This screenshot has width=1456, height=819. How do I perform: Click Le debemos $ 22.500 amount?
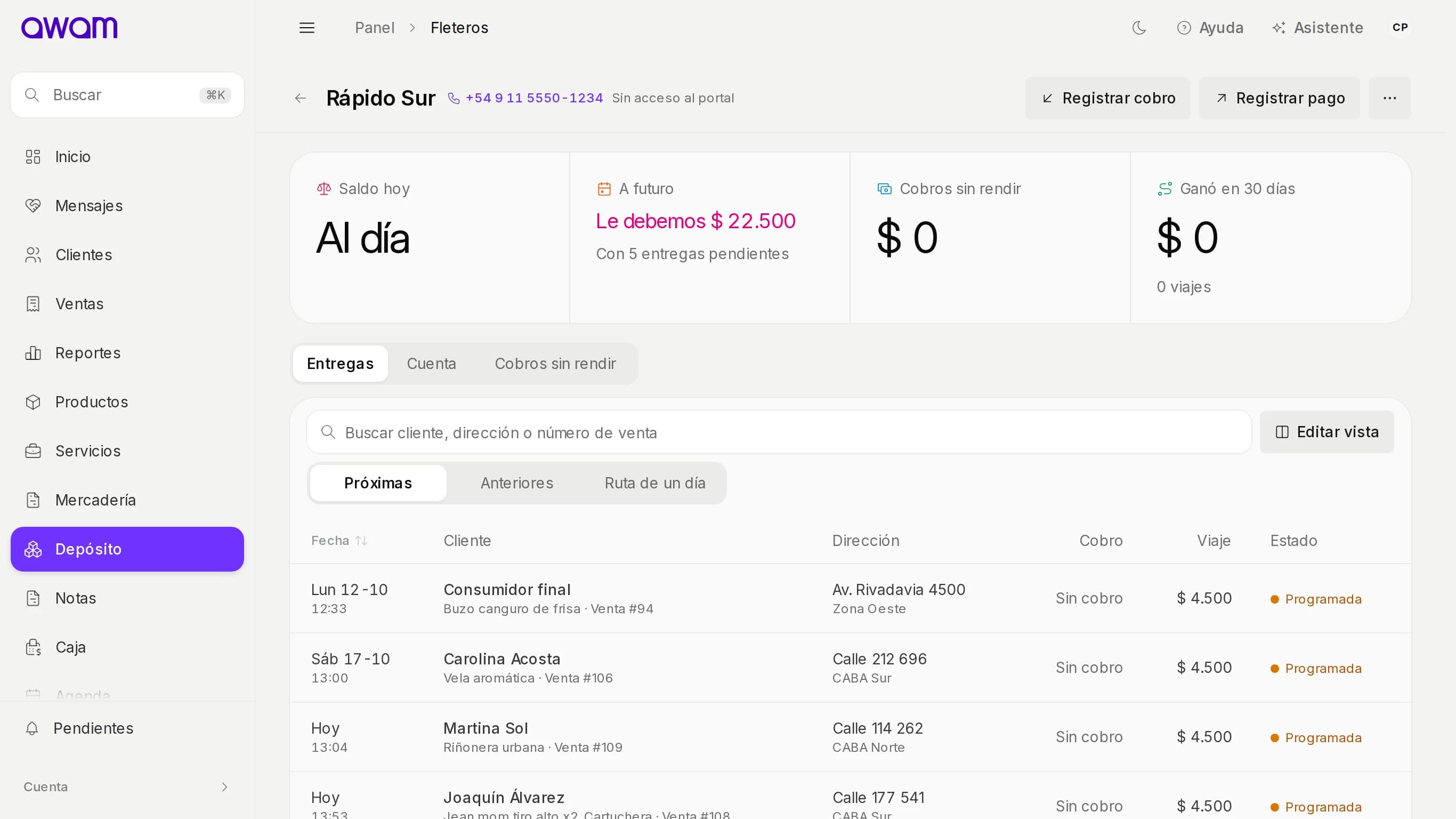pos(695,221)
